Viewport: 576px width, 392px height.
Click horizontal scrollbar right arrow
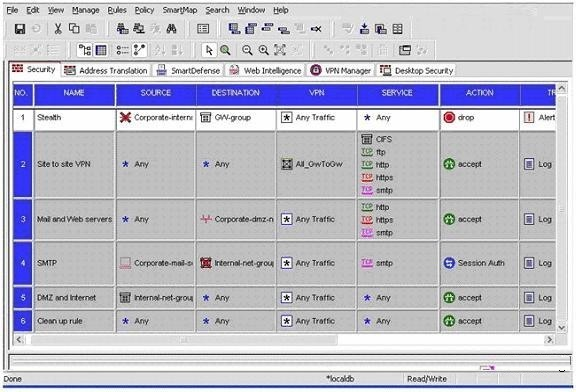pos(550,339)
